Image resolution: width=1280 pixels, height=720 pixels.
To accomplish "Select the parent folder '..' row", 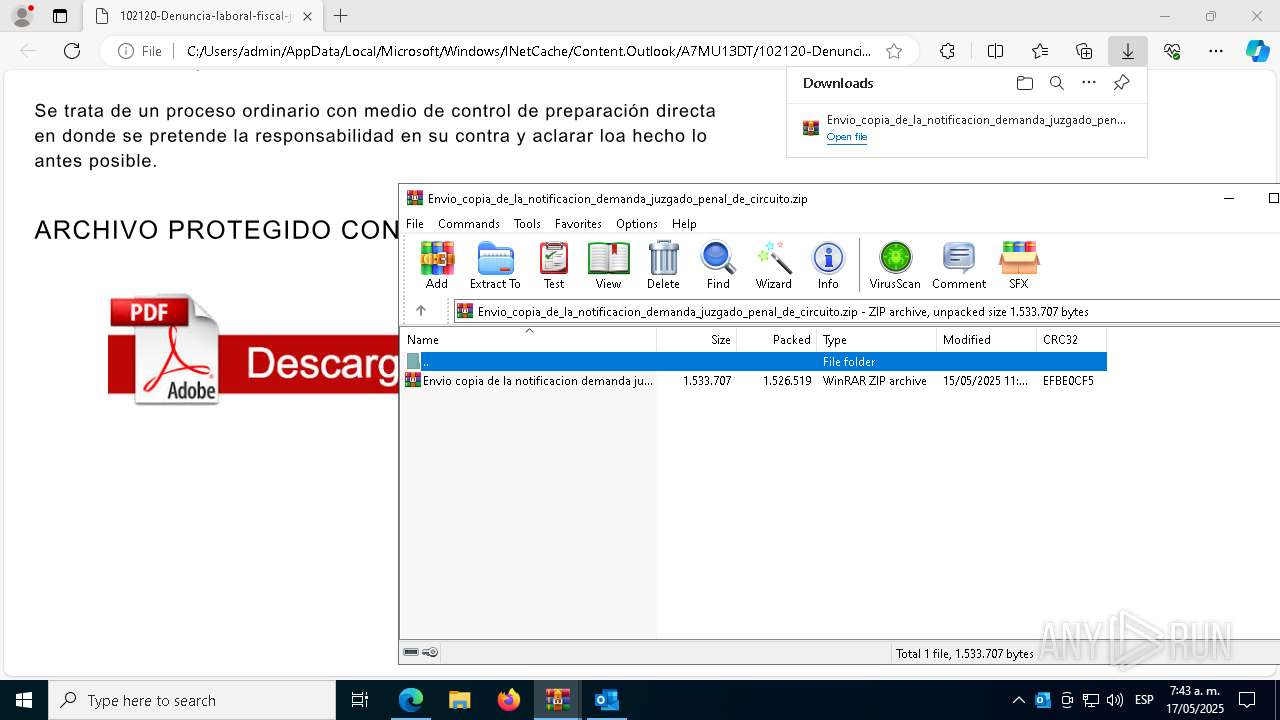I will point(754,361).
